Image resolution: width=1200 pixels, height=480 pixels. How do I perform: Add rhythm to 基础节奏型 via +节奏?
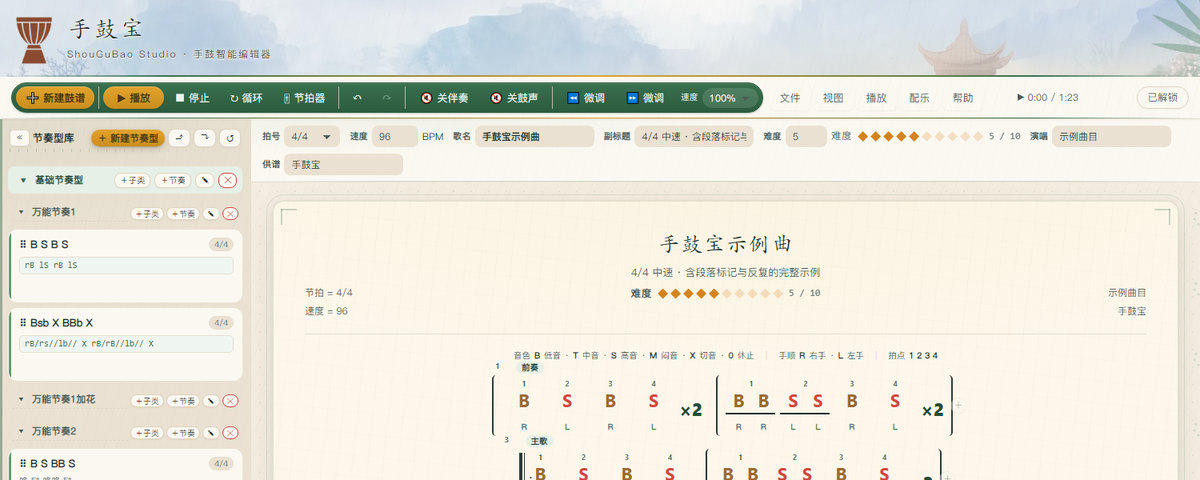[171, 181]
